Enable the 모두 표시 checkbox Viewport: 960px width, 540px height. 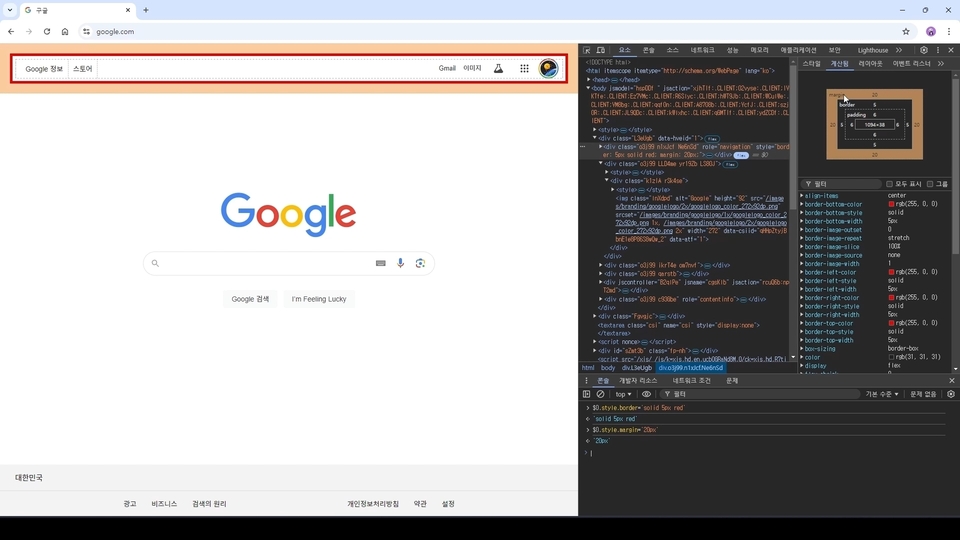coord(890,184)
